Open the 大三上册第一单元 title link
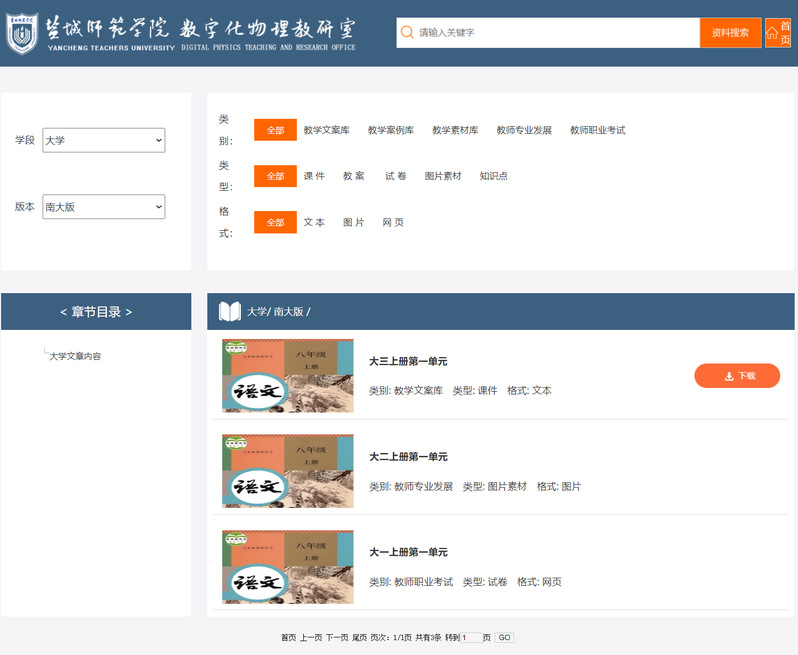The image size is (798, 655). [408, 361]
